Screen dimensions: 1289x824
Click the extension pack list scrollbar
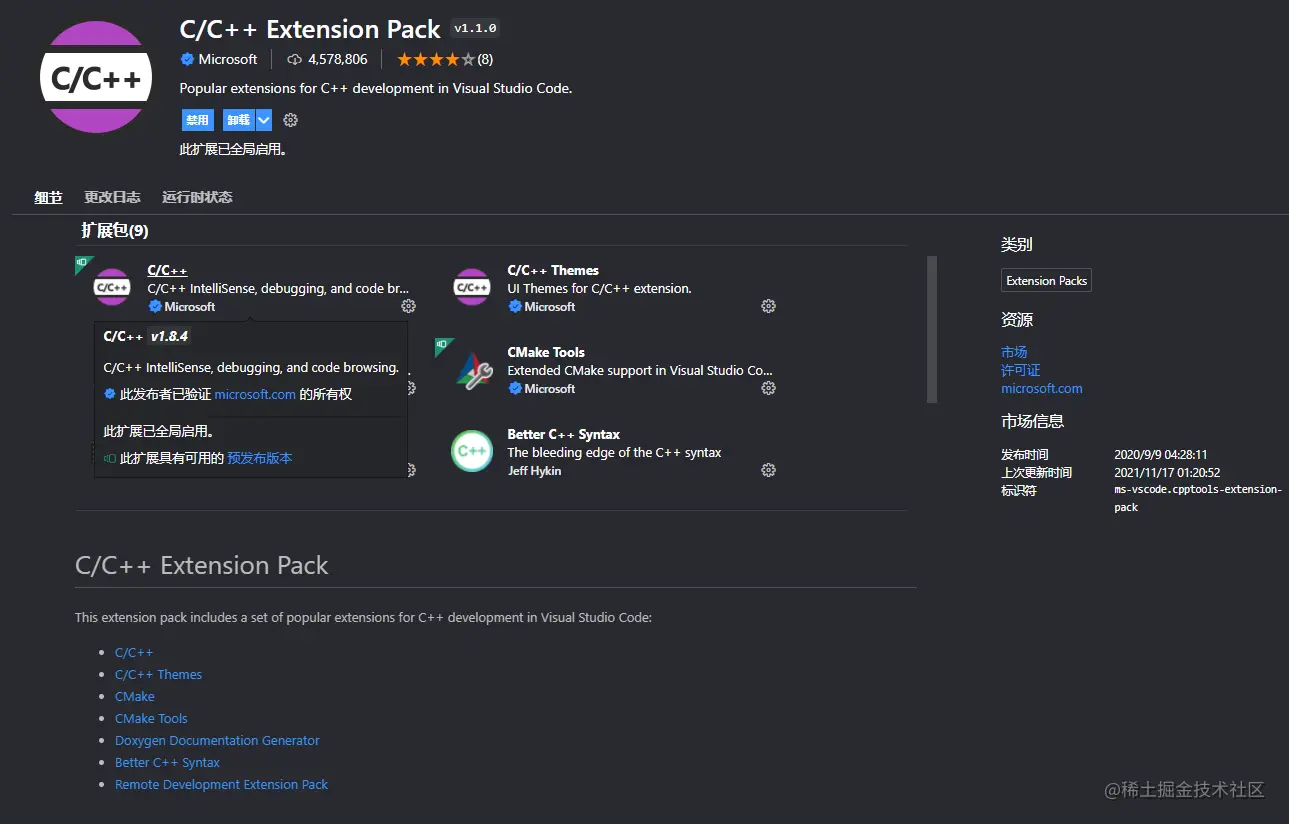(x=932, y=329)
